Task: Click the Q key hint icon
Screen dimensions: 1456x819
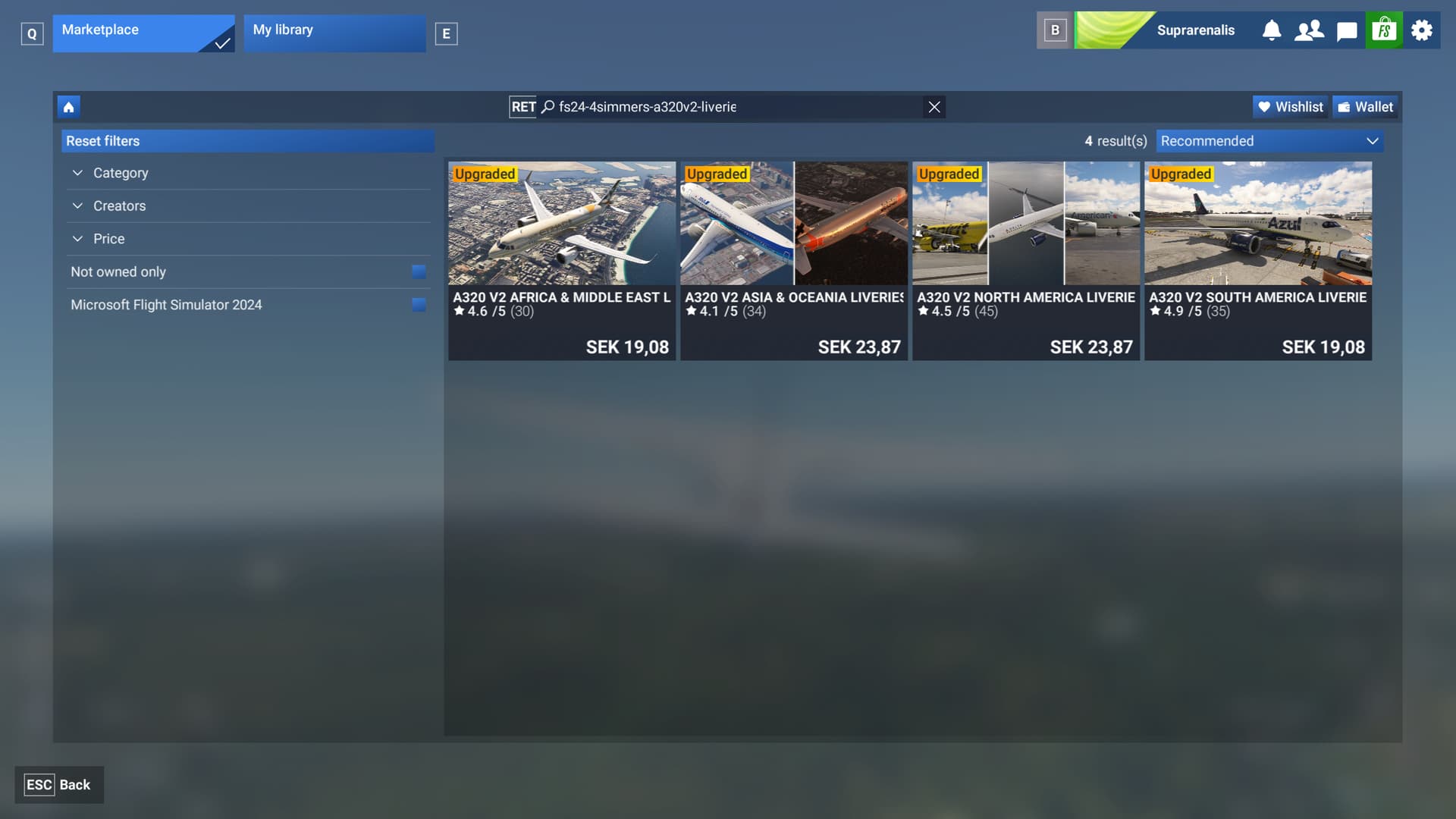Action: pos(32,33)
